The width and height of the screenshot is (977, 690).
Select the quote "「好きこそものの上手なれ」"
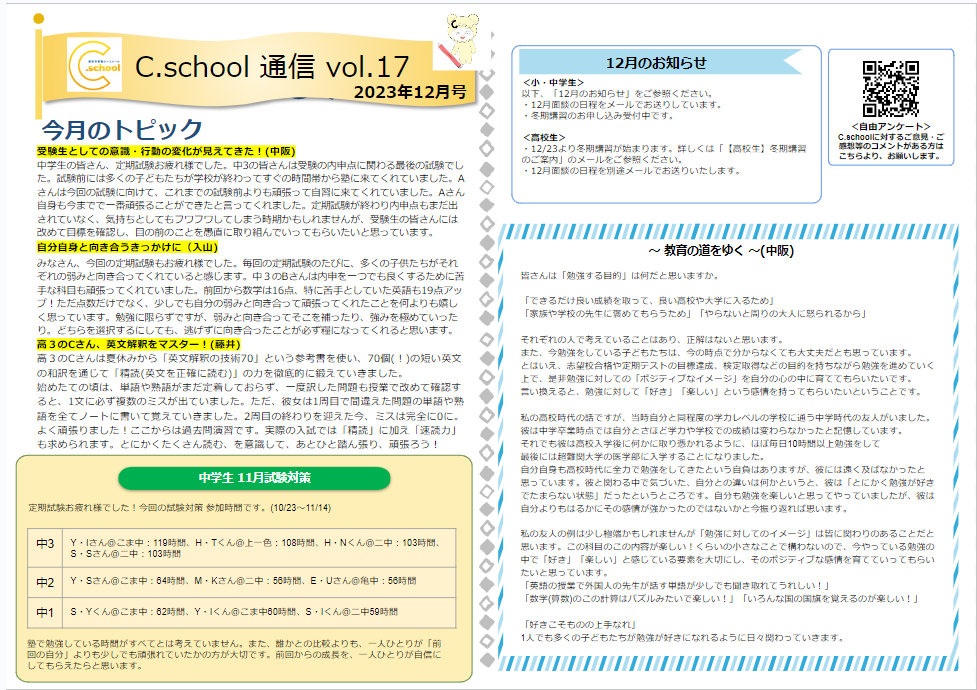coord(581,625)
